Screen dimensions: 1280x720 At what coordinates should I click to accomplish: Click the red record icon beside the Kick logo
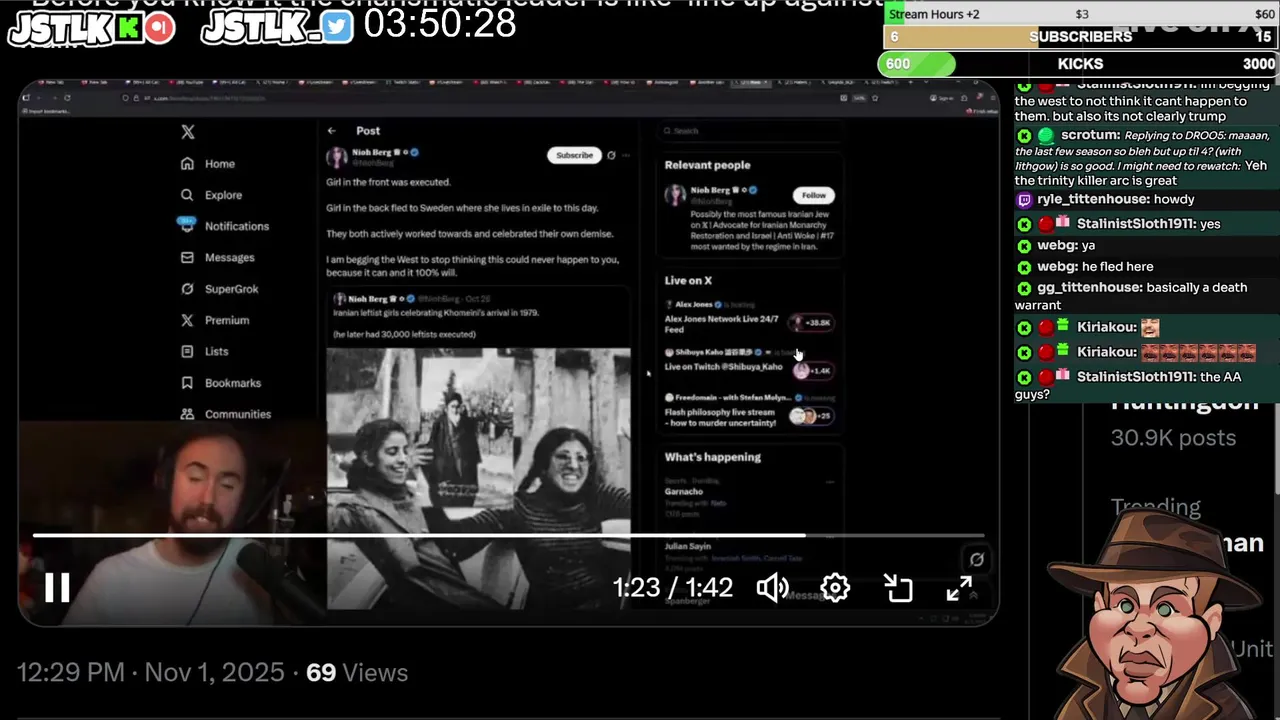click(x=158, y=28)
